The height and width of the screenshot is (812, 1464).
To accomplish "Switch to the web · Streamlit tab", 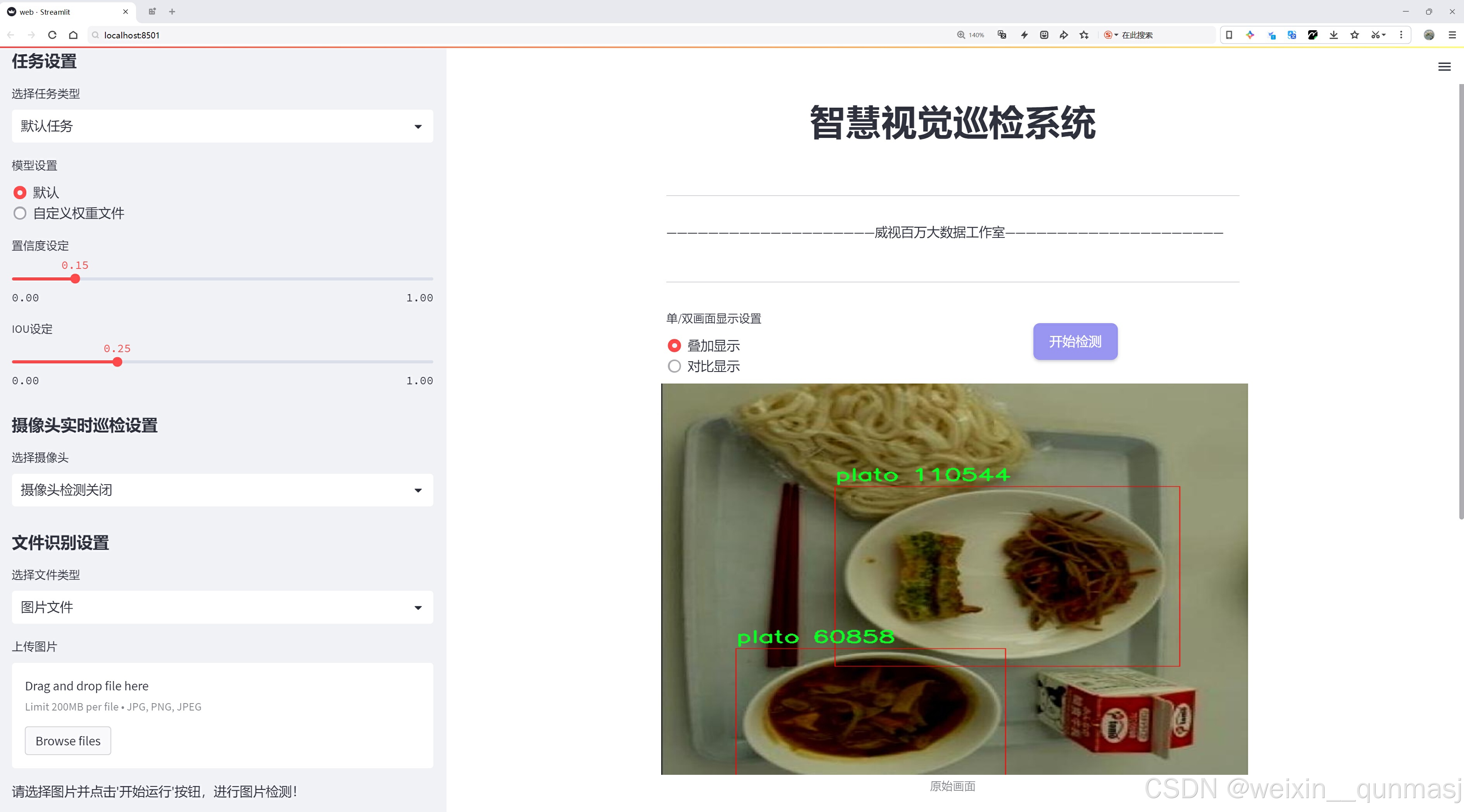I will 62,11.
